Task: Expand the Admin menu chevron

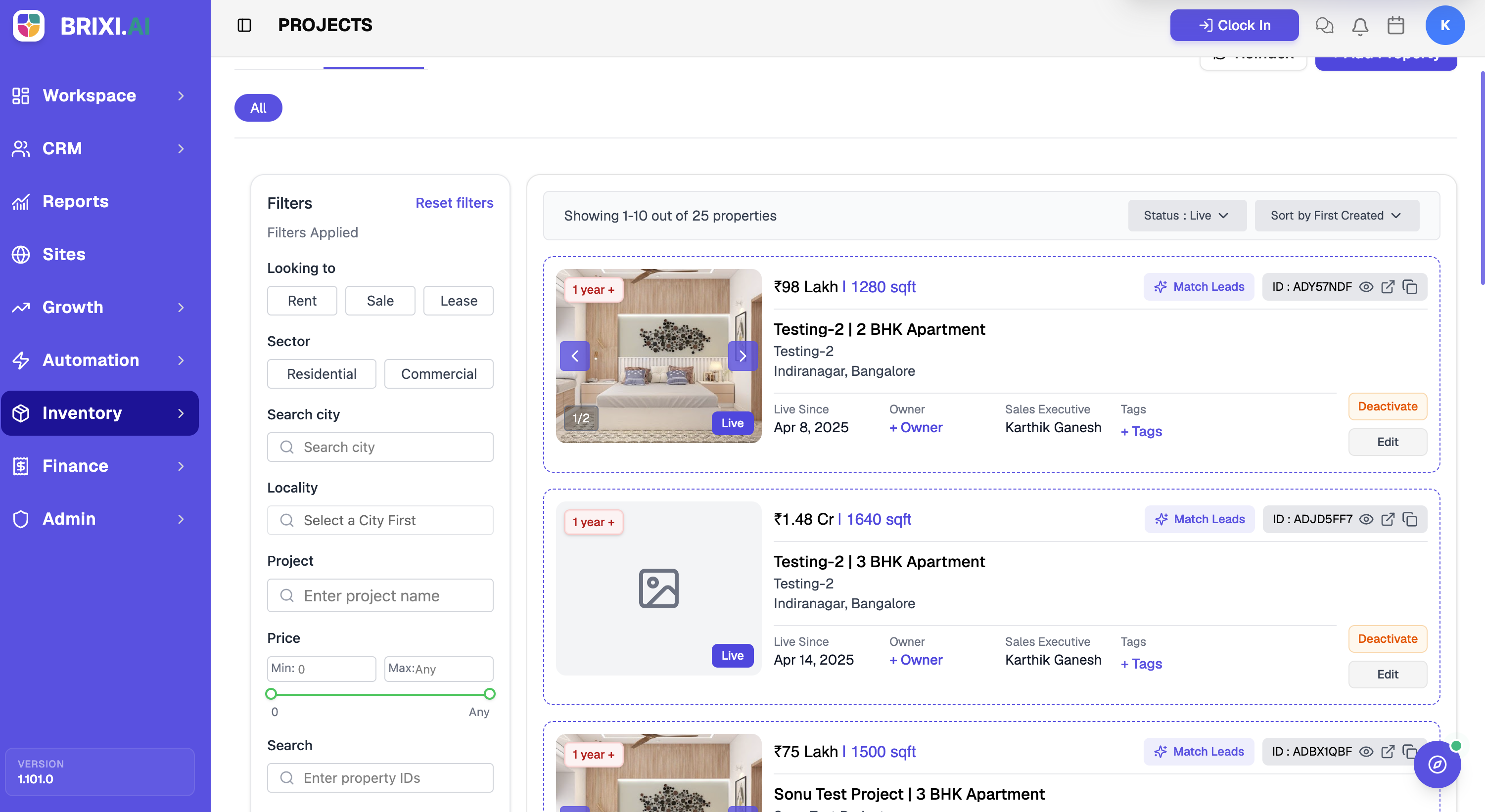Action: point(181,519)
